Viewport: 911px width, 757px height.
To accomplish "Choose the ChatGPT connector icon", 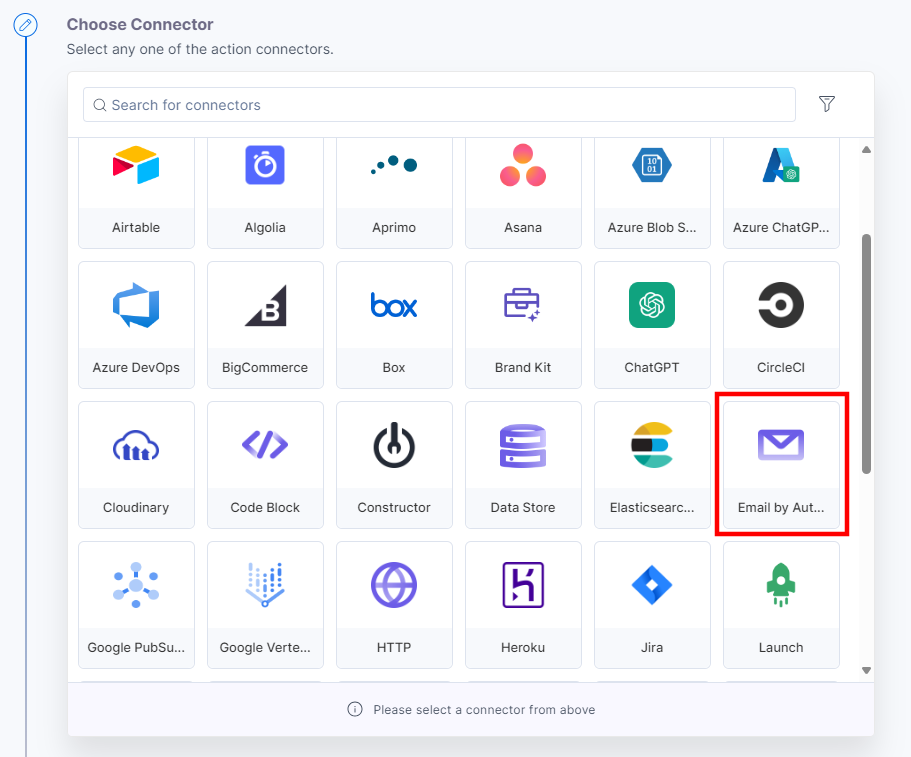I will pos(652,305).
